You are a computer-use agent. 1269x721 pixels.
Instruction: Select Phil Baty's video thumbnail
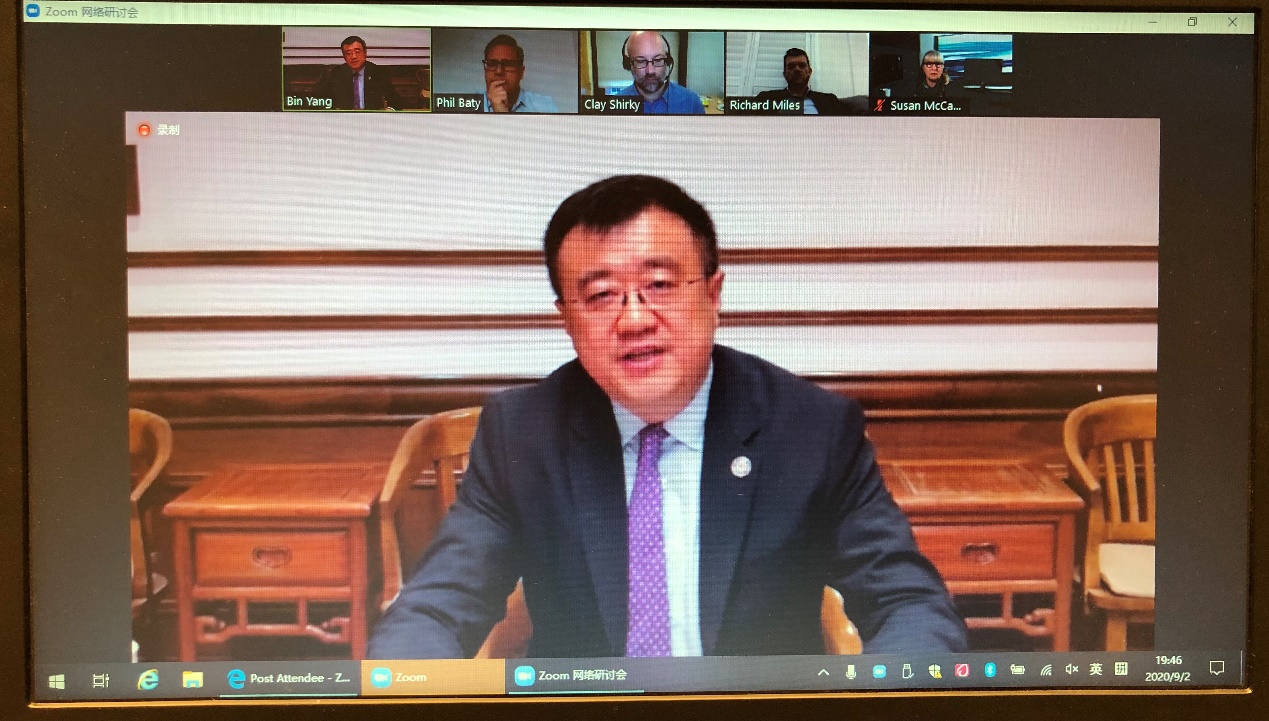point(505,71)
